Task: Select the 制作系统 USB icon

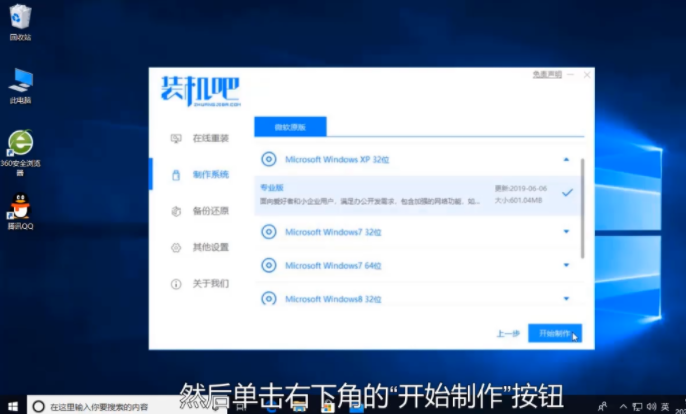Action: [176, 175]
